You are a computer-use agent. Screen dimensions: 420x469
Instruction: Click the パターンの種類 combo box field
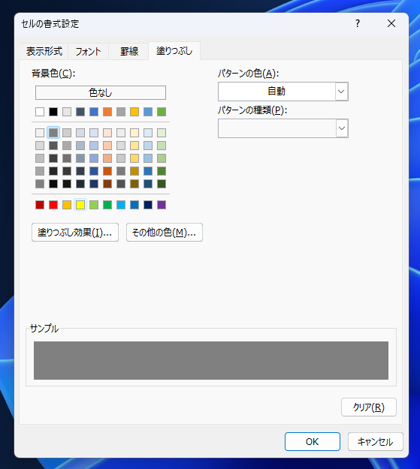click(283, 128)
